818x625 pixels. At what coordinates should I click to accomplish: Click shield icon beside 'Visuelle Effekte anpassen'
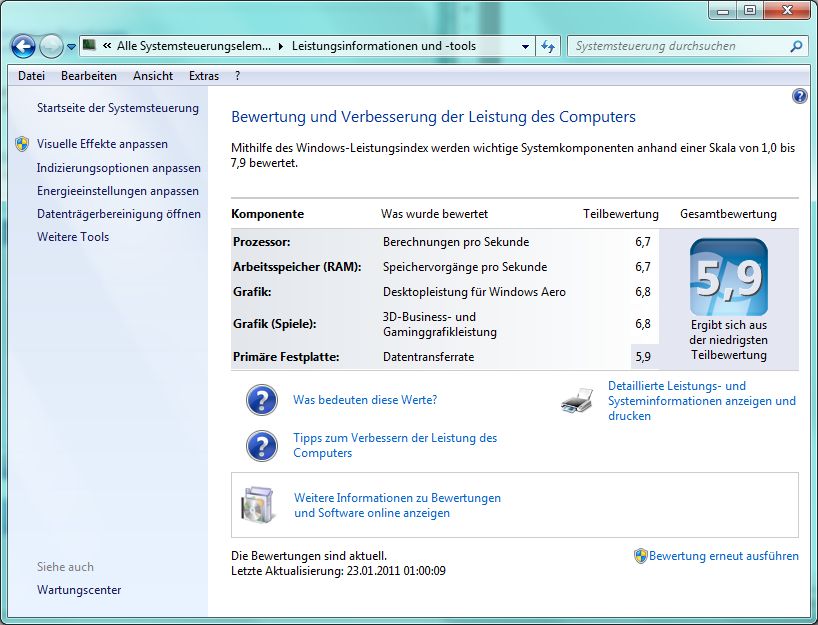22,144
